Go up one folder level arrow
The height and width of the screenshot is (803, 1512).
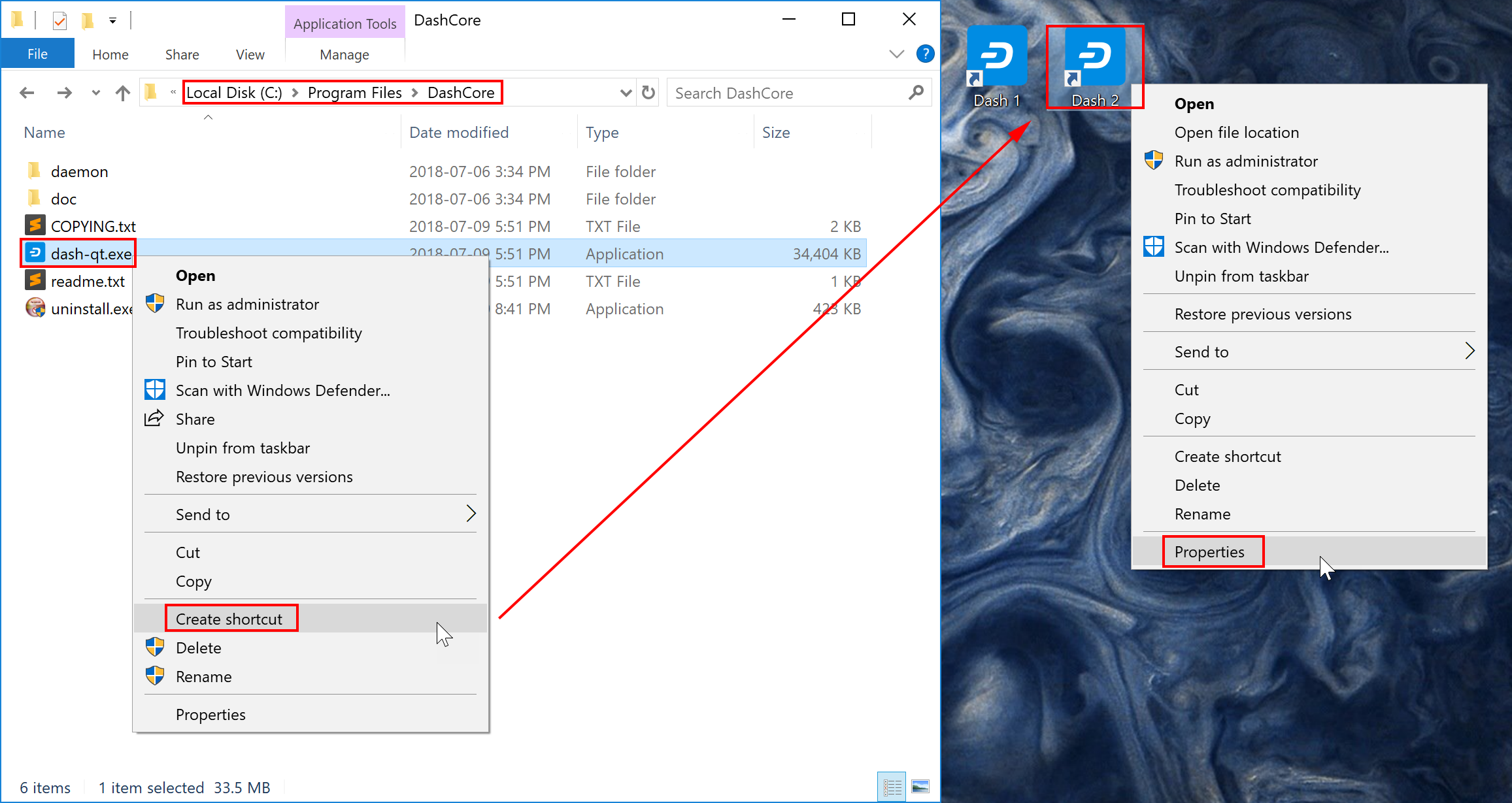point(123,93)
